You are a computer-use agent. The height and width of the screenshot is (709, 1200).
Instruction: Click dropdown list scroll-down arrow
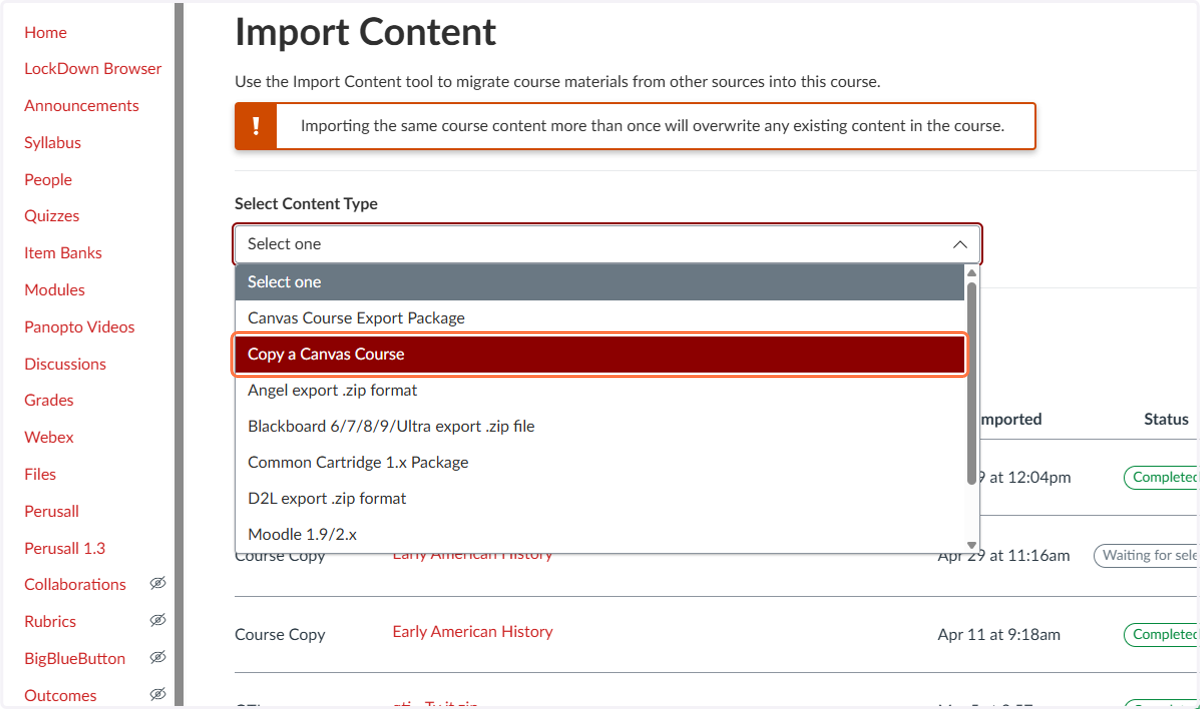(x=971, y=545)
